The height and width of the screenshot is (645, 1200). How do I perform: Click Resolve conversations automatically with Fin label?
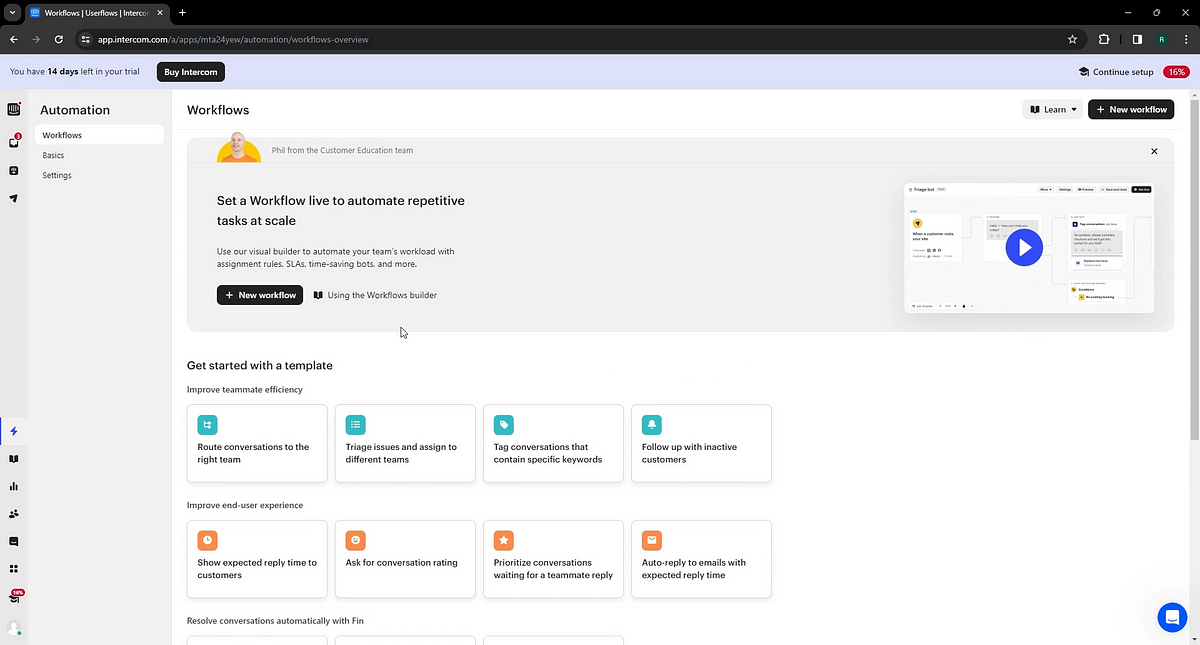275,621
